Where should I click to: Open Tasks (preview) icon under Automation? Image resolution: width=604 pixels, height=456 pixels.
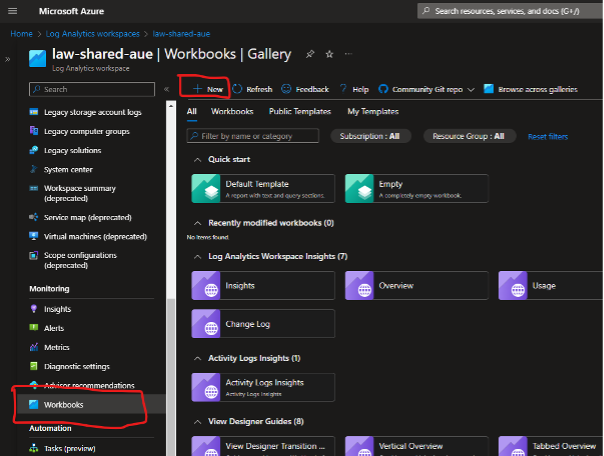tap(34, 448)
